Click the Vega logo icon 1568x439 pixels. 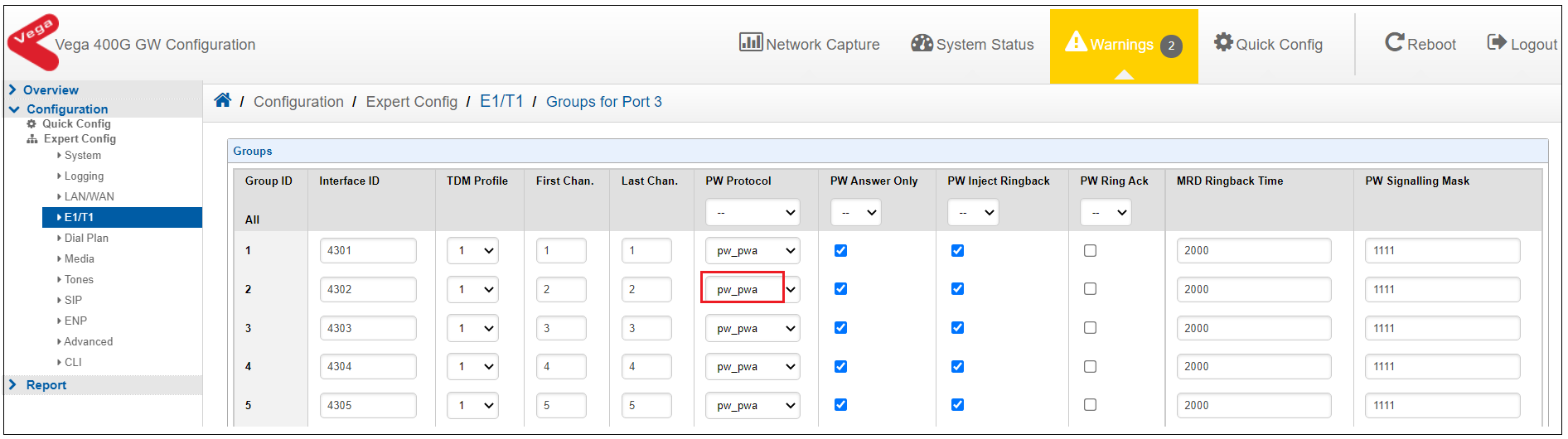(33, 41)
